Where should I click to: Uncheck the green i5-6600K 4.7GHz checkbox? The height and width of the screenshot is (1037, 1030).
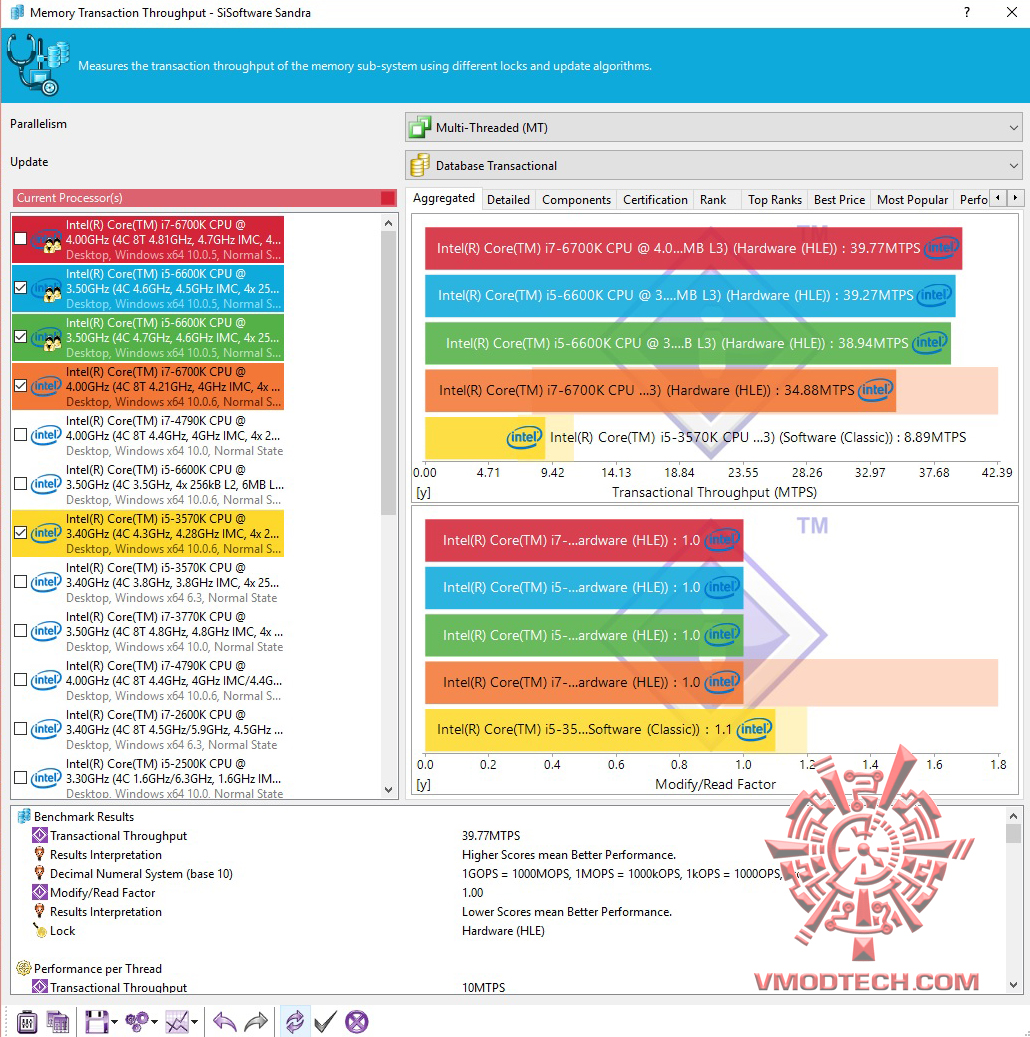point(21,337)
